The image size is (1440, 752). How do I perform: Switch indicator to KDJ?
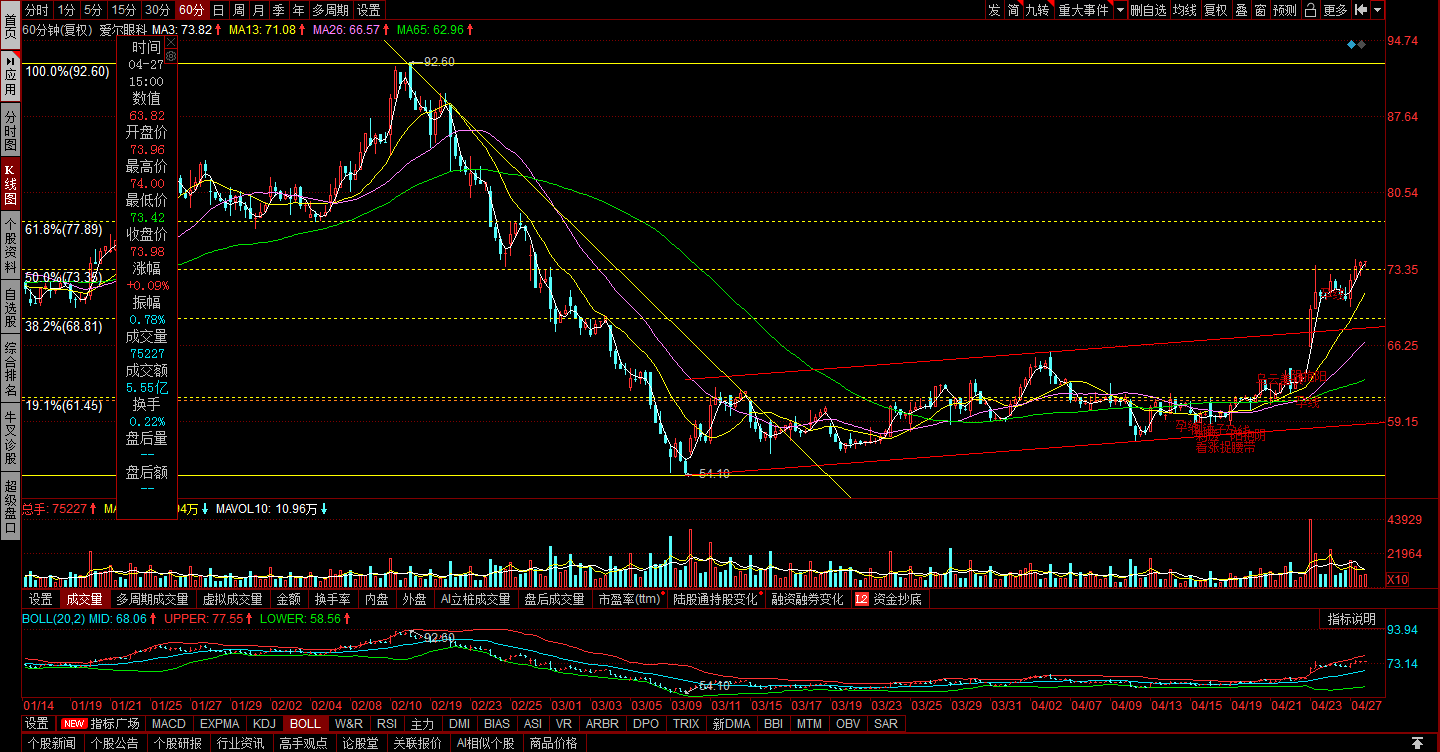264,723
